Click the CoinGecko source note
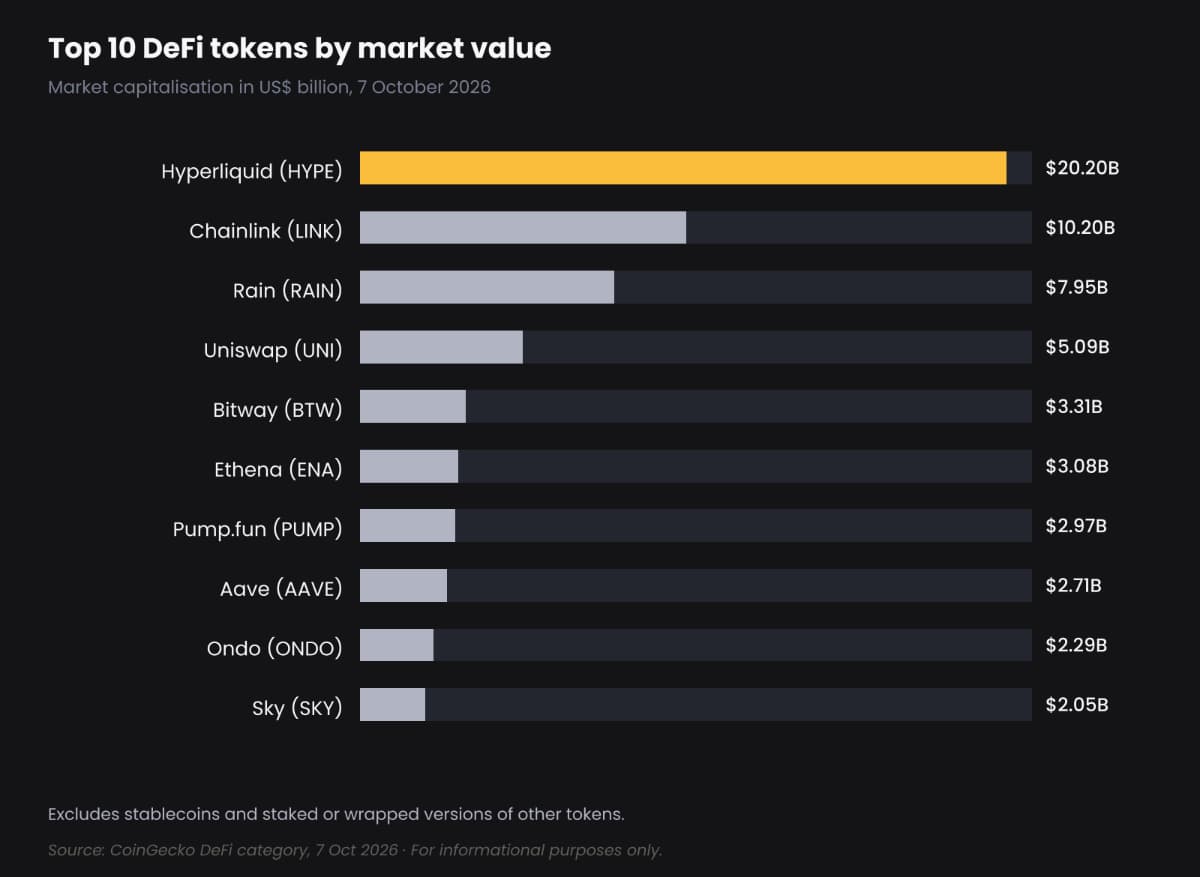1200x877 pixels. point(355,850)
